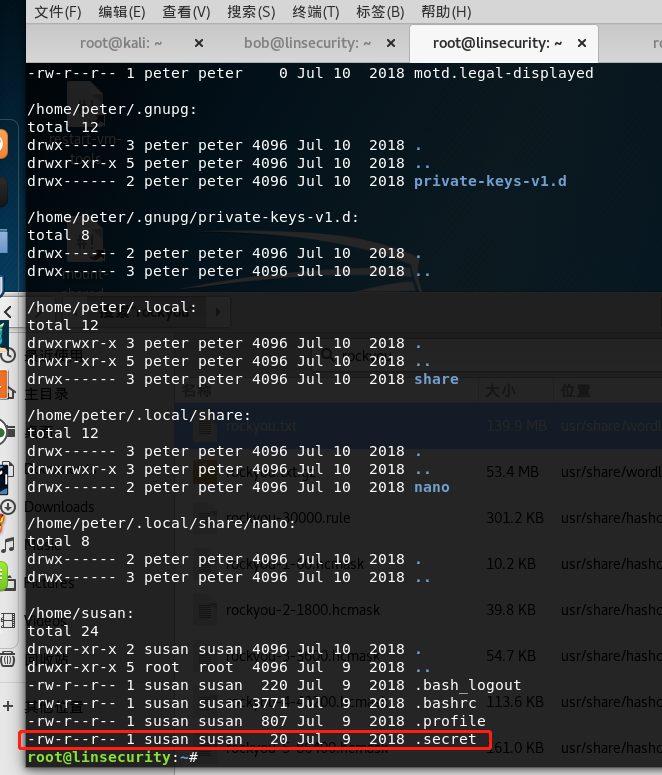
Task: Click the 53.4 MB size cell
Action: (x=512, y=472)
